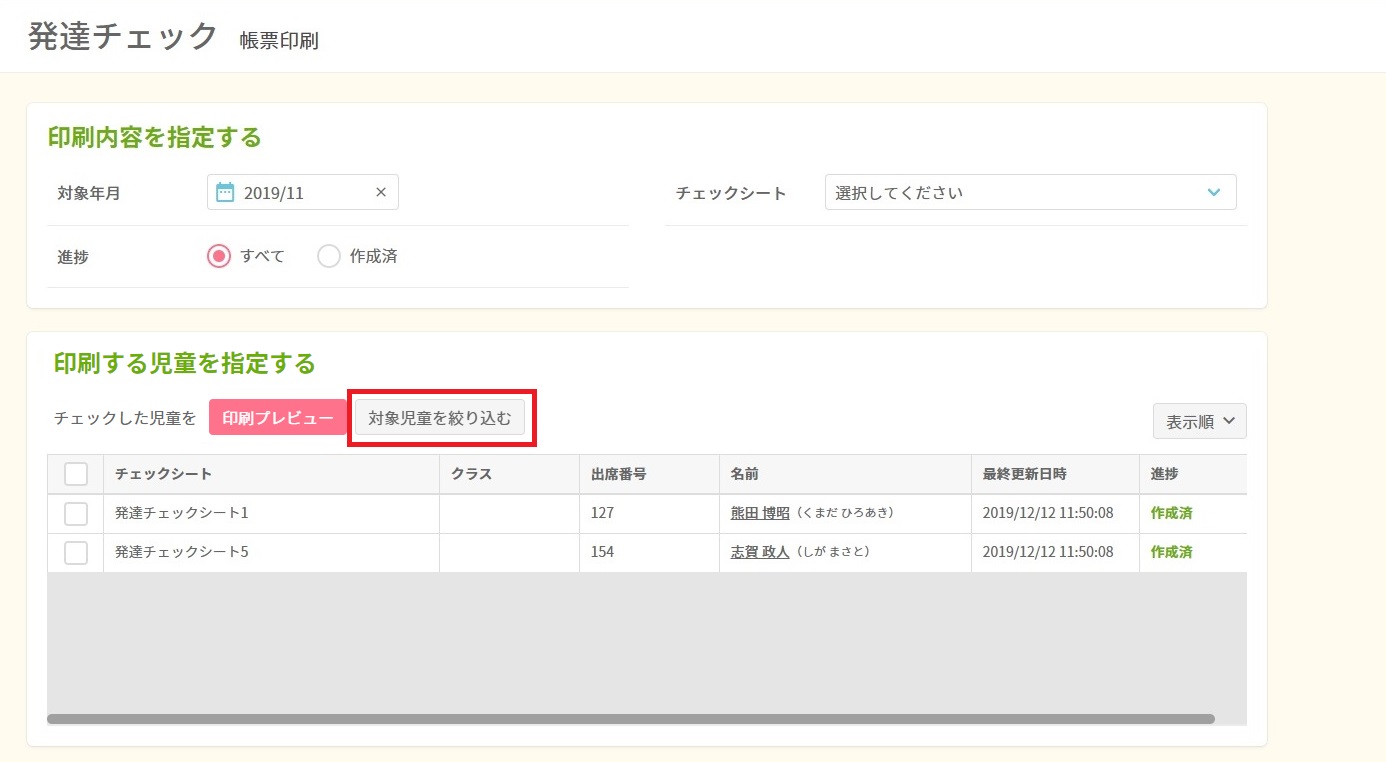Image resolution: width=1386 pixels, height=762 pixels.
Task: Select the 作成済 radio button
Action: click(329, 256)
